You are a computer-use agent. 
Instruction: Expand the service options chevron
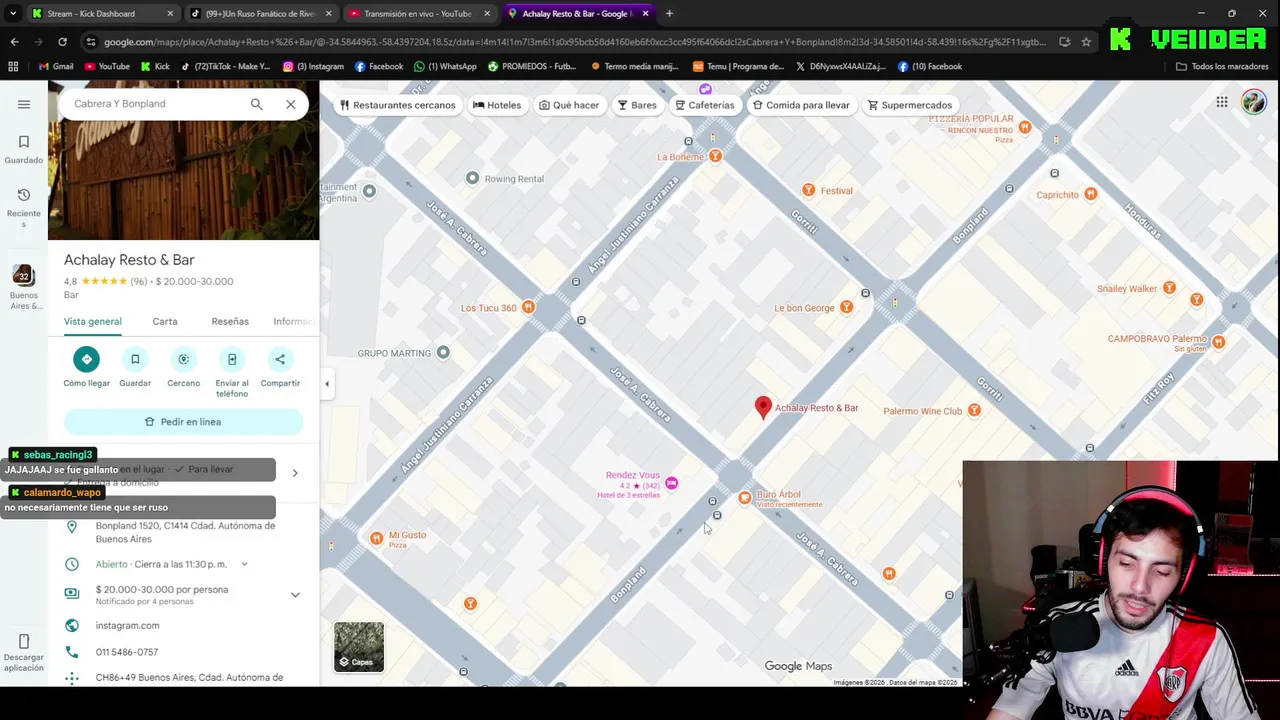[x=295, y=472]
